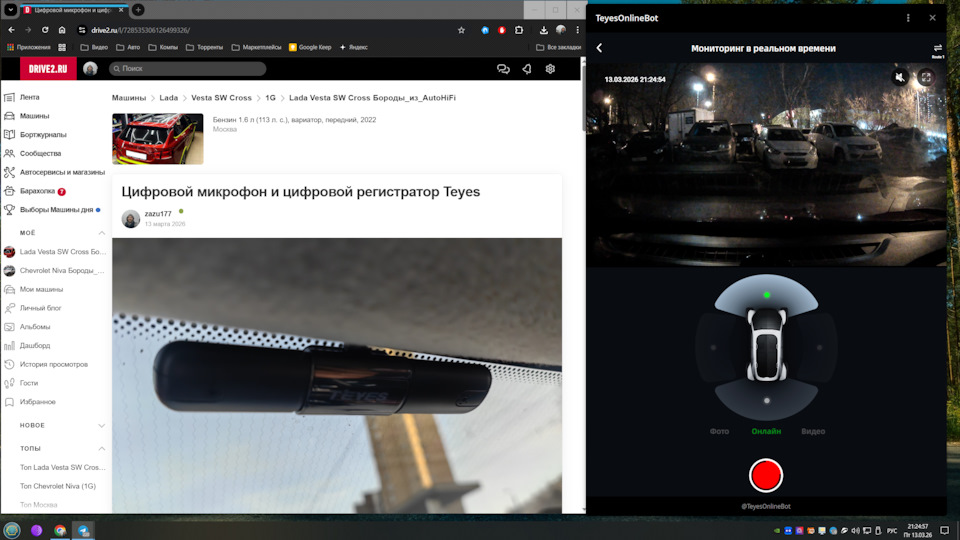This screenshot has width=960, height=540.
Task: Open drive2 notifications megaphone icon
Action: [527, 69]
